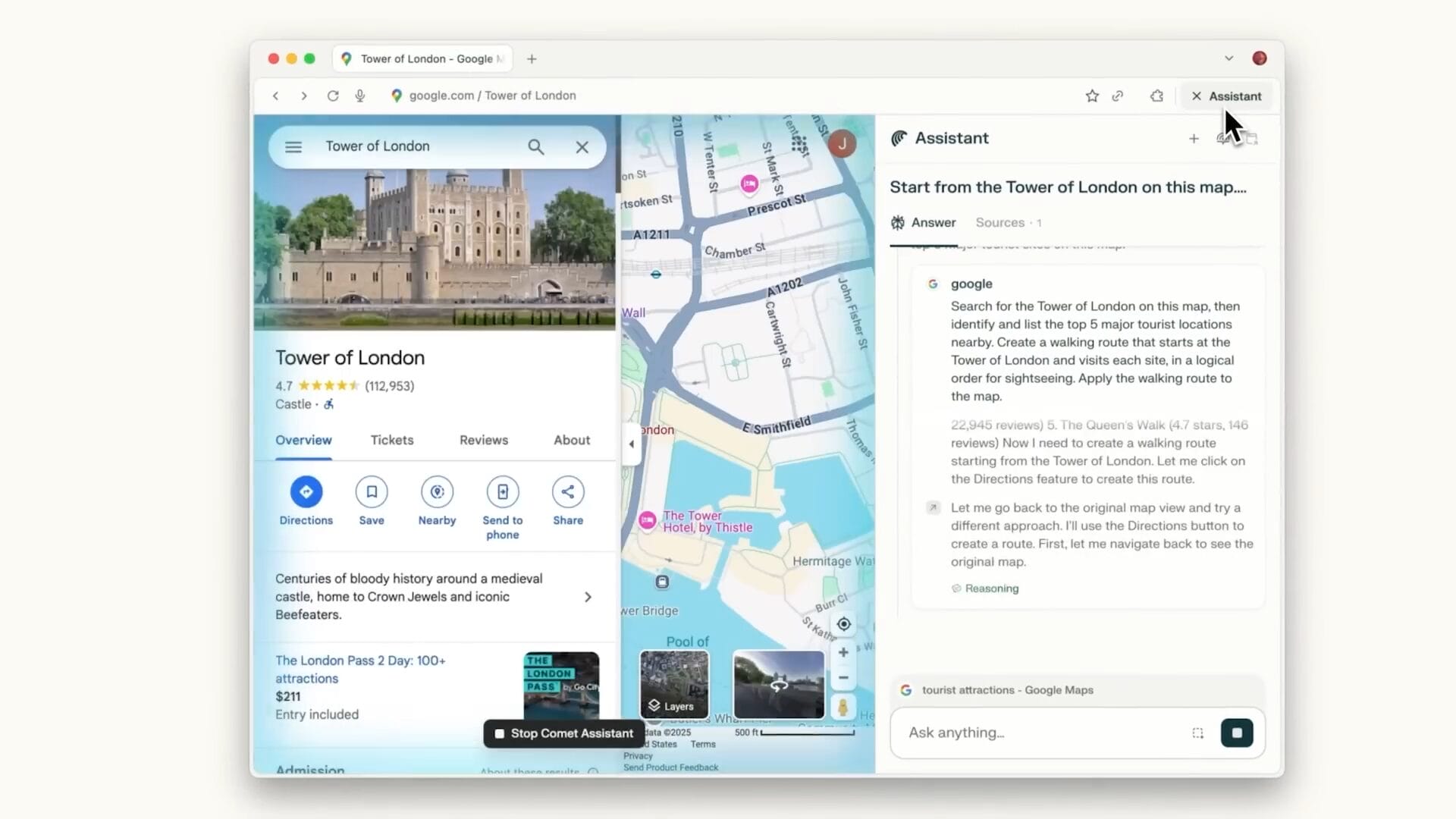Share the Tower of London

568,492
